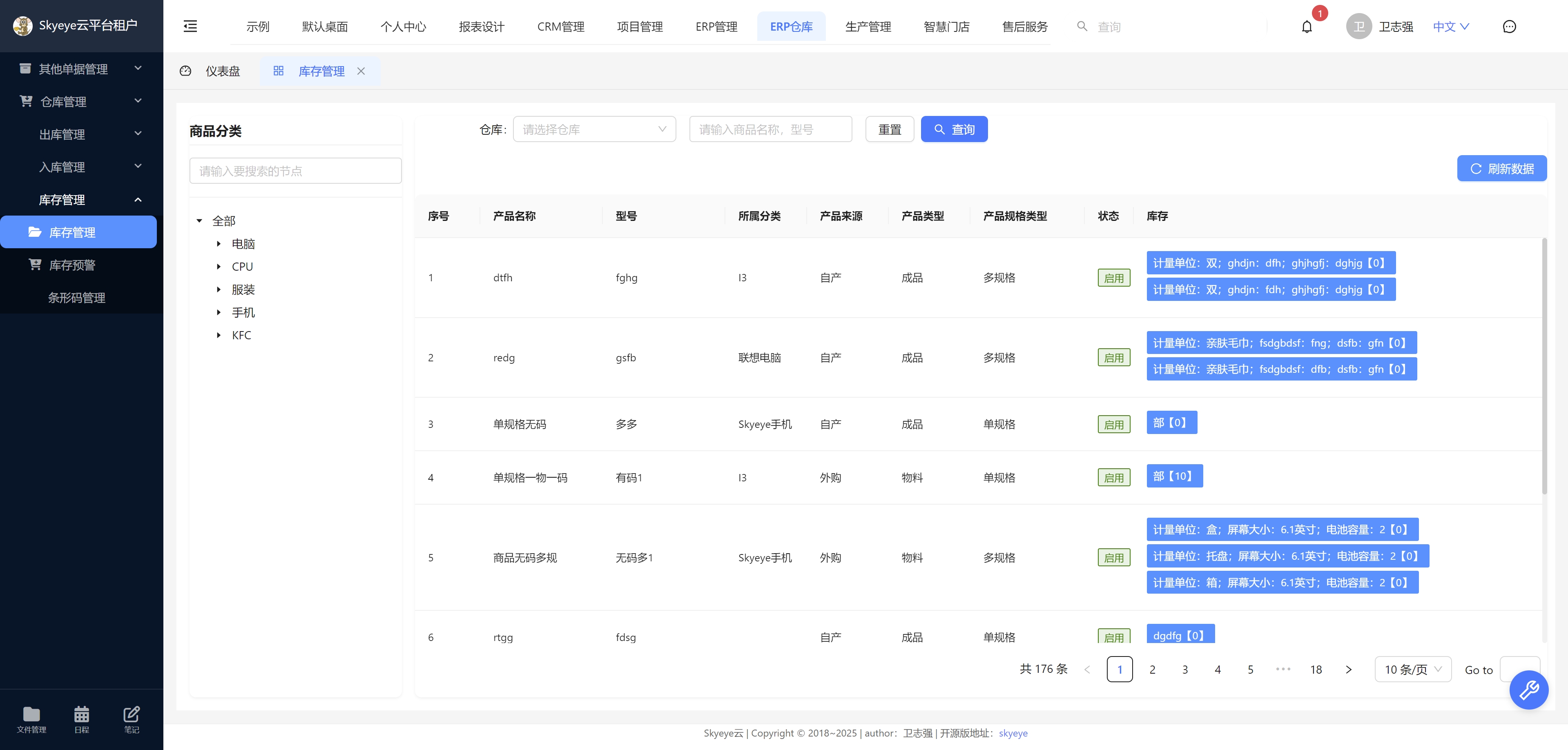Image resolution: width=1568 pixels, height=750 pixels.
Task: Open the chat message bubble icon
Action: (1509, 27)
